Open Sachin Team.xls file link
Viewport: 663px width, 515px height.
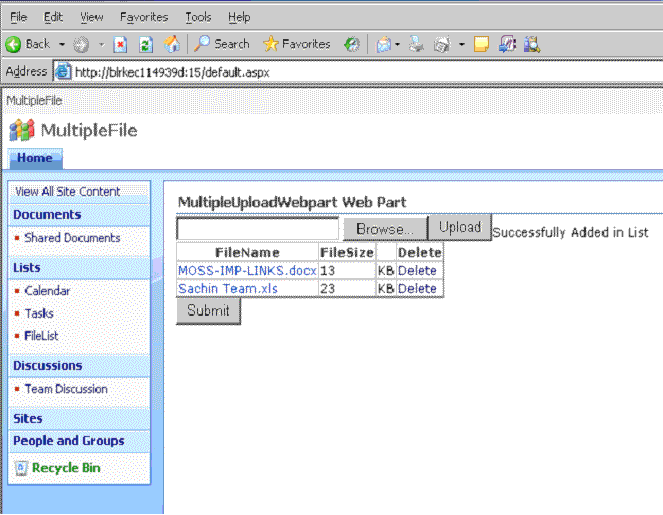228,289
